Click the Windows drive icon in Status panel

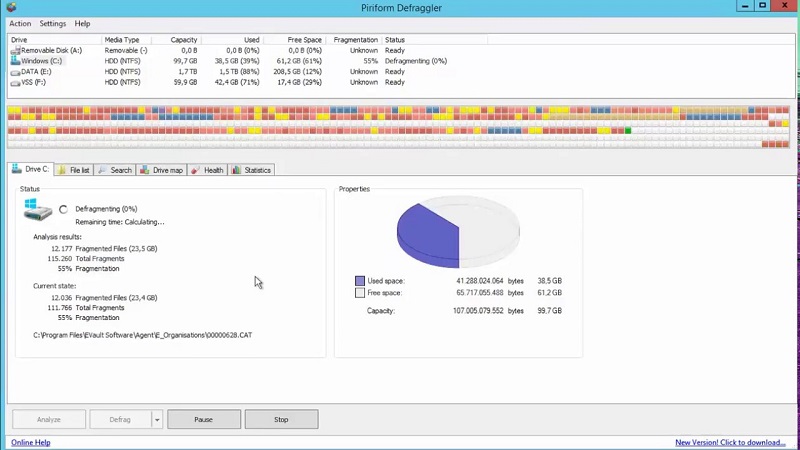38,209
